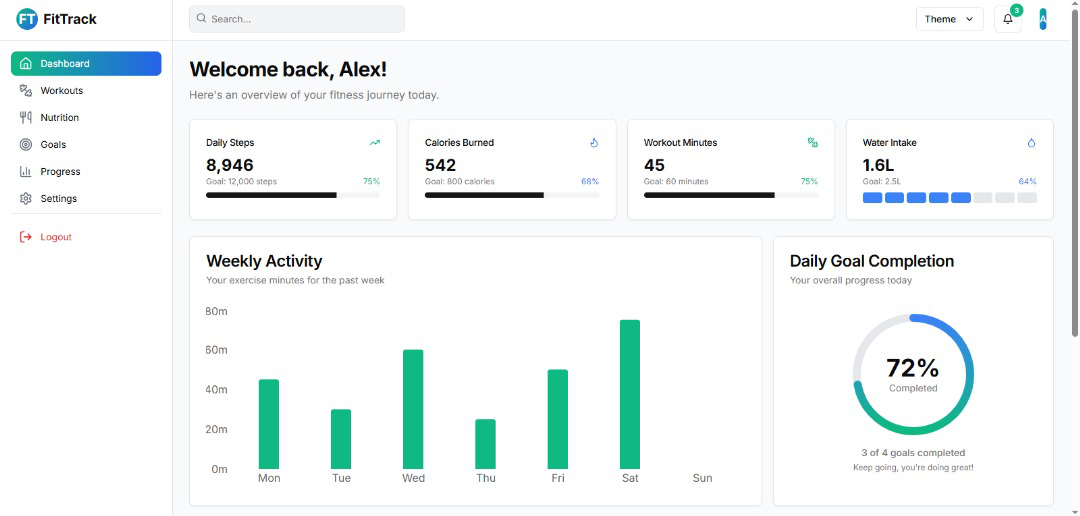The width and height of the screenshot is (1080, 516).
Task: Click the Progress bar-chart icon in sidebar
Action: 25,172
